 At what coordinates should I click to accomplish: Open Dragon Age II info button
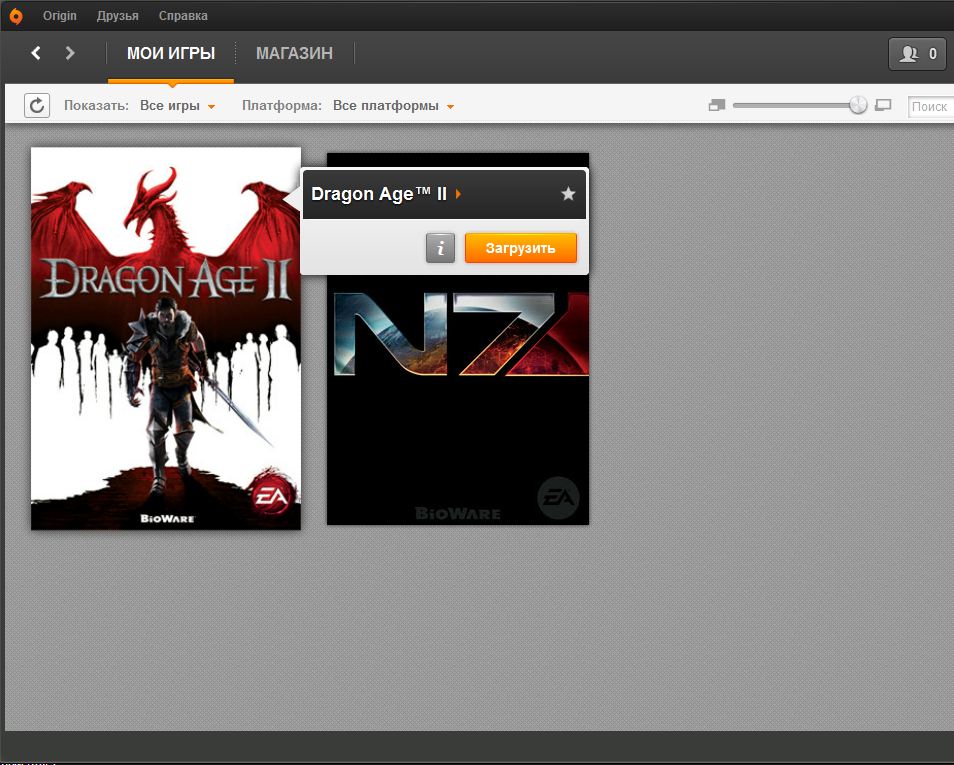point(440,248)
